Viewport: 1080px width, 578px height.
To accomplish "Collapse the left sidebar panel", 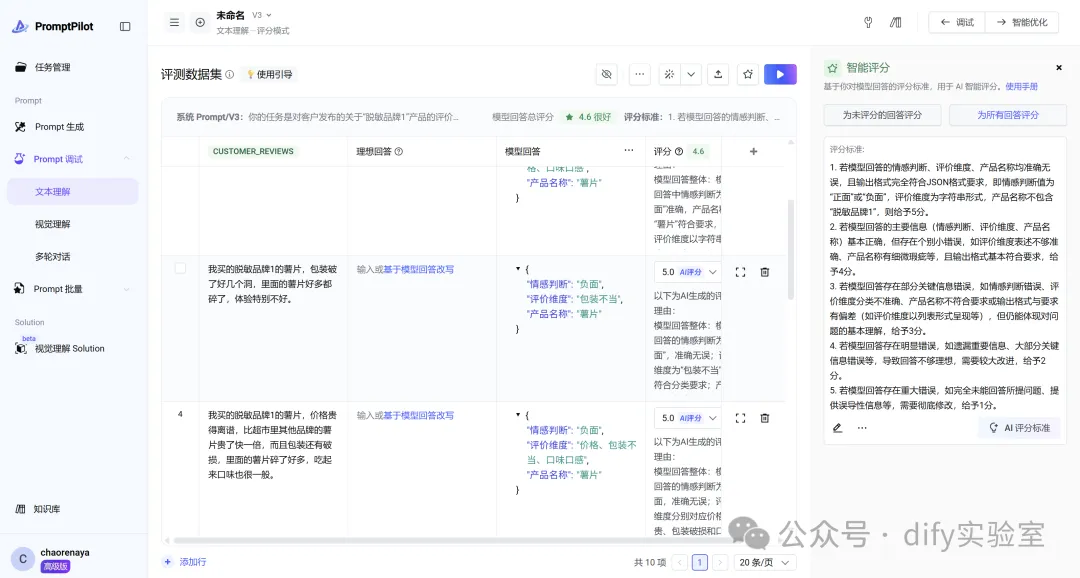I will click(x=125, y=26).
